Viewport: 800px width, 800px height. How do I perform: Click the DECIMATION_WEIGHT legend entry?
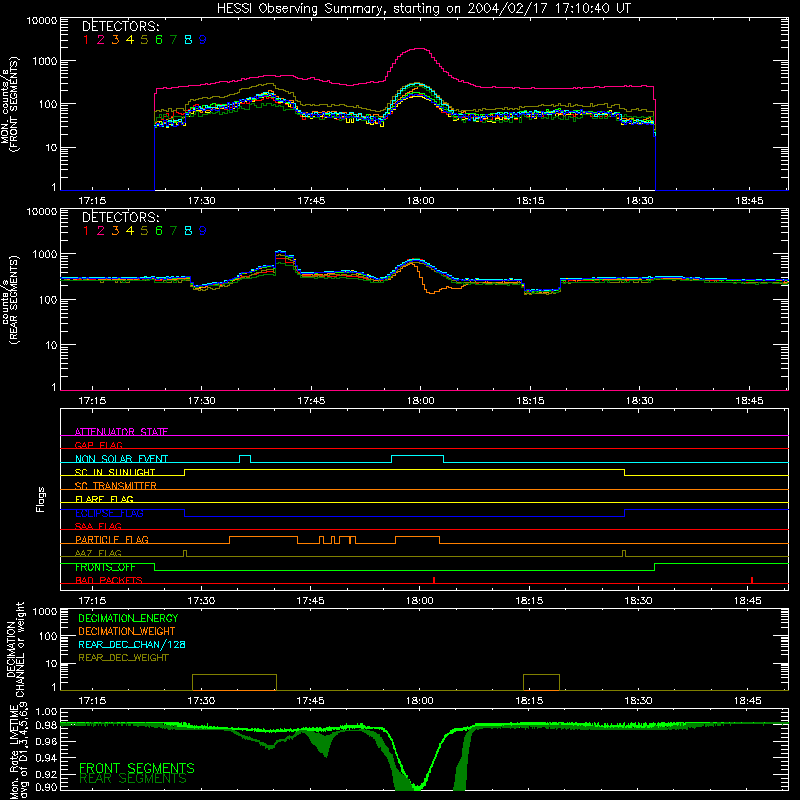[127, 631]
